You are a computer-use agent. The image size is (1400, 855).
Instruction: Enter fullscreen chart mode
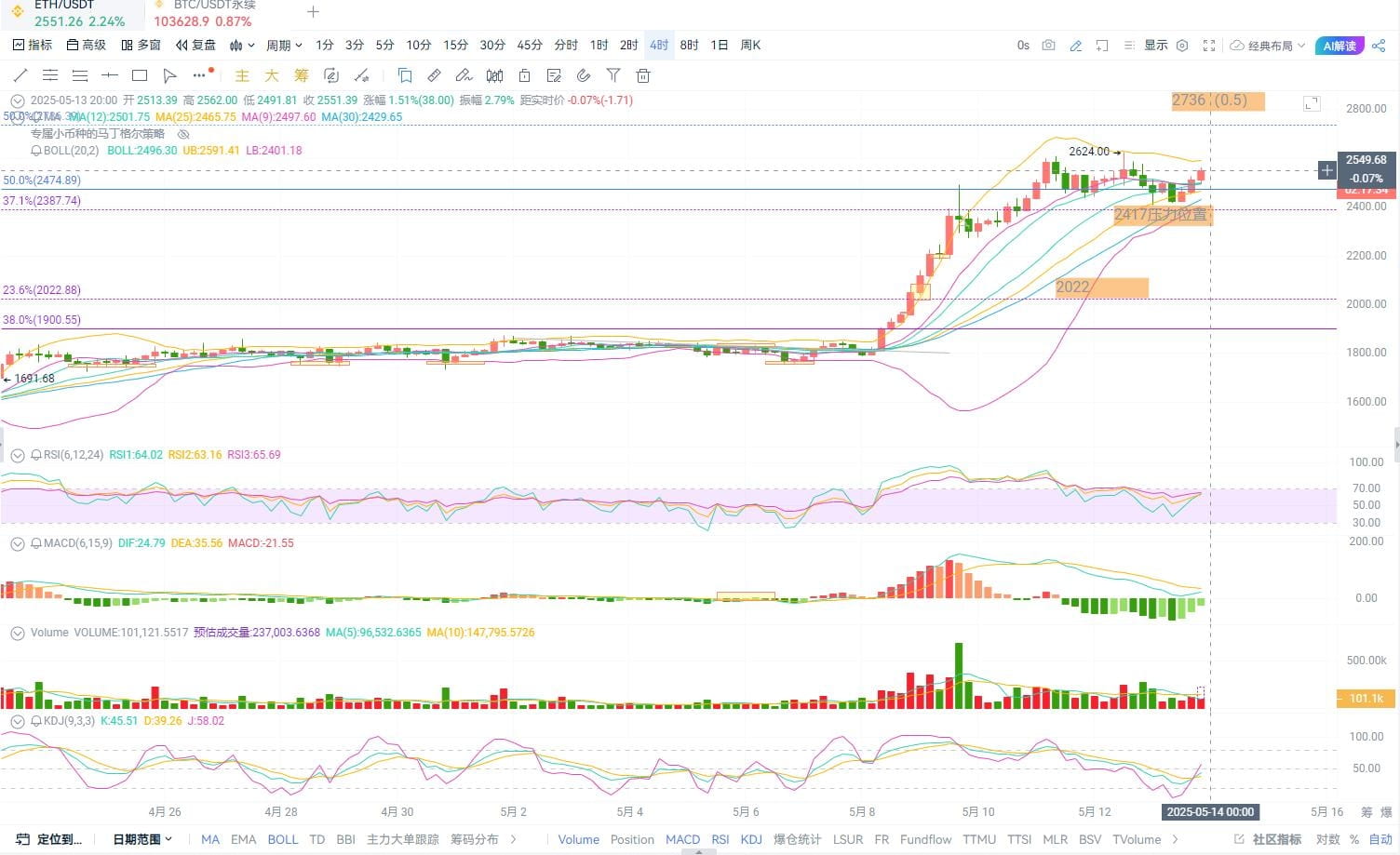[x=1209, y=46]
